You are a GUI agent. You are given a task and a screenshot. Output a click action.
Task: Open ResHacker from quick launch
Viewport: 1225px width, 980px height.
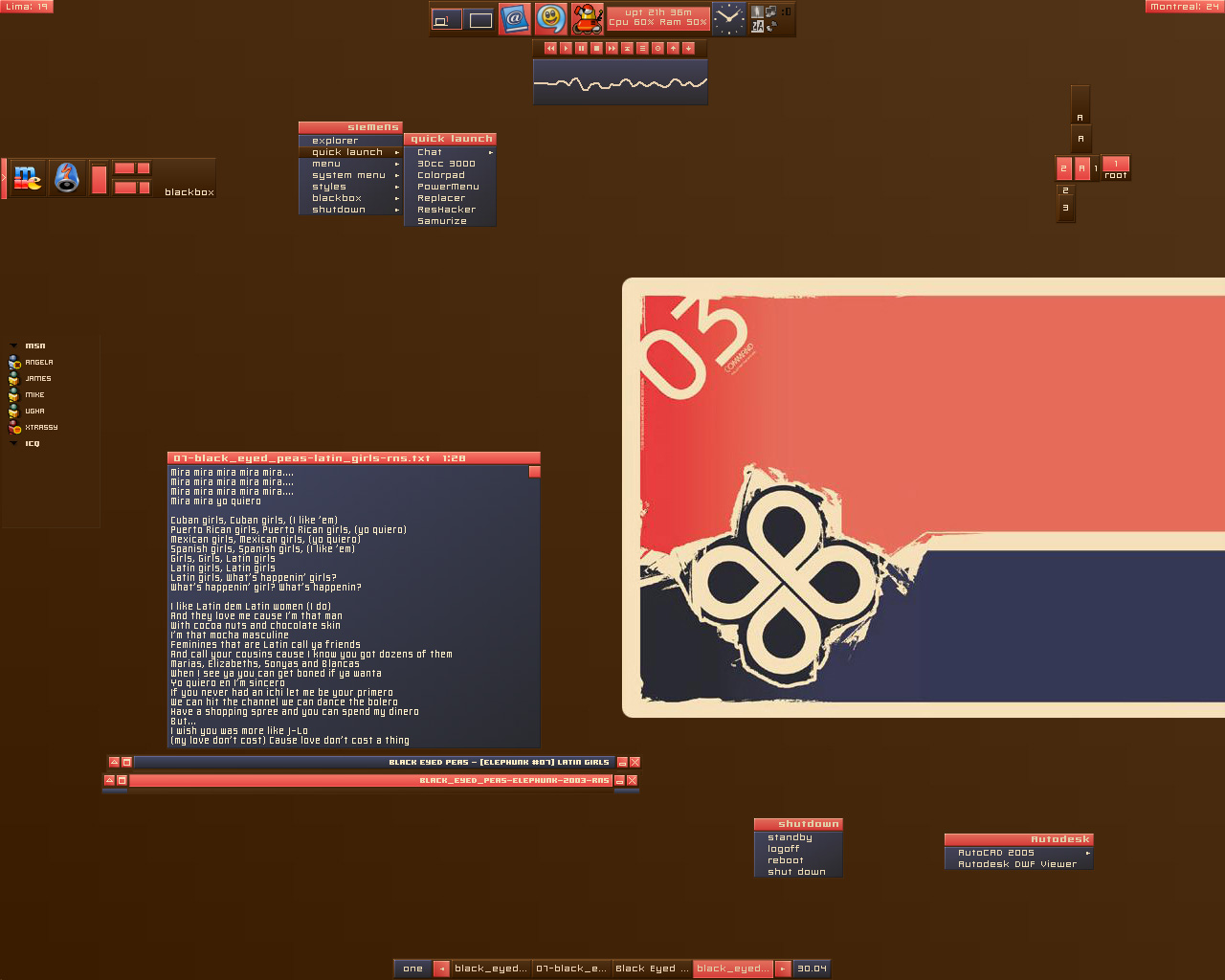coord(450,210)
